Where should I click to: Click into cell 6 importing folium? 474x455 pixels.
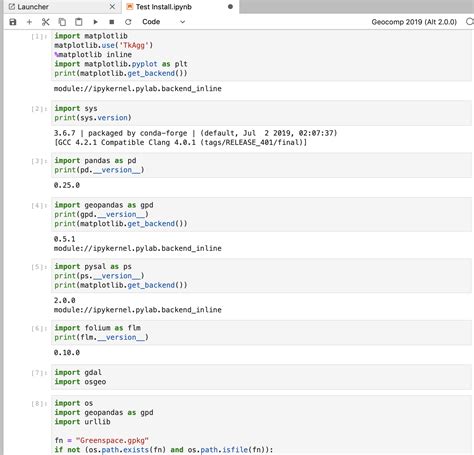[x=261, y=332]
